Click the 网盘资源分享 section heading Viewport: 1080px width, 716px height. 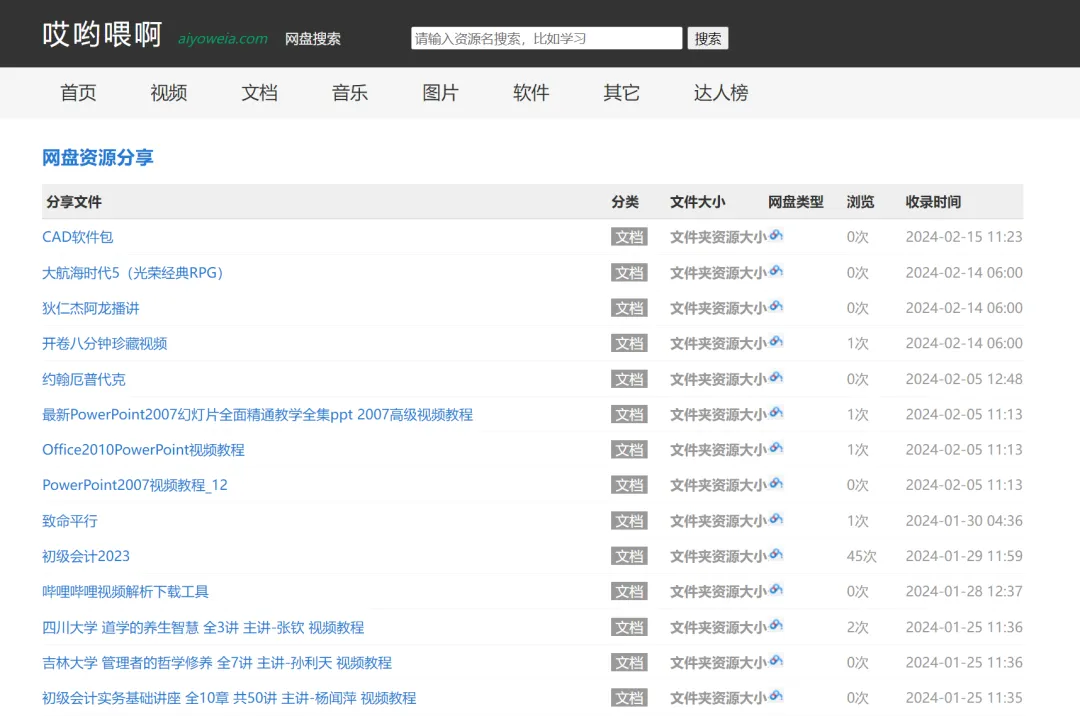click(x=98, y=157)
